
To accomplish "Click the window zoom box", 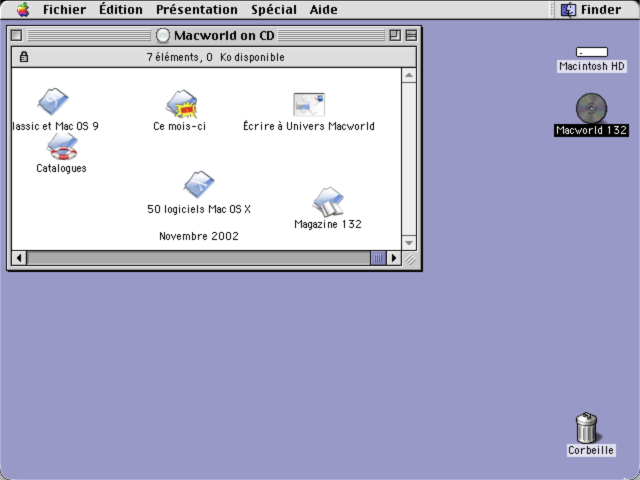I will (395, 36).
